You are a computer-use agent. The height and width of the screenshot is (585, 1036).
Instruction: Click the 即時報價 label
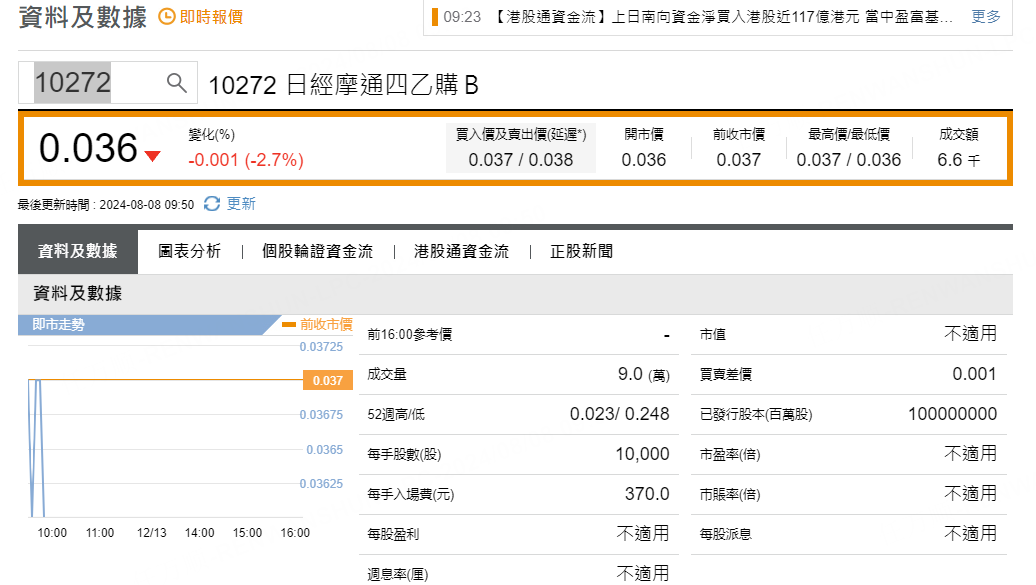211,17
